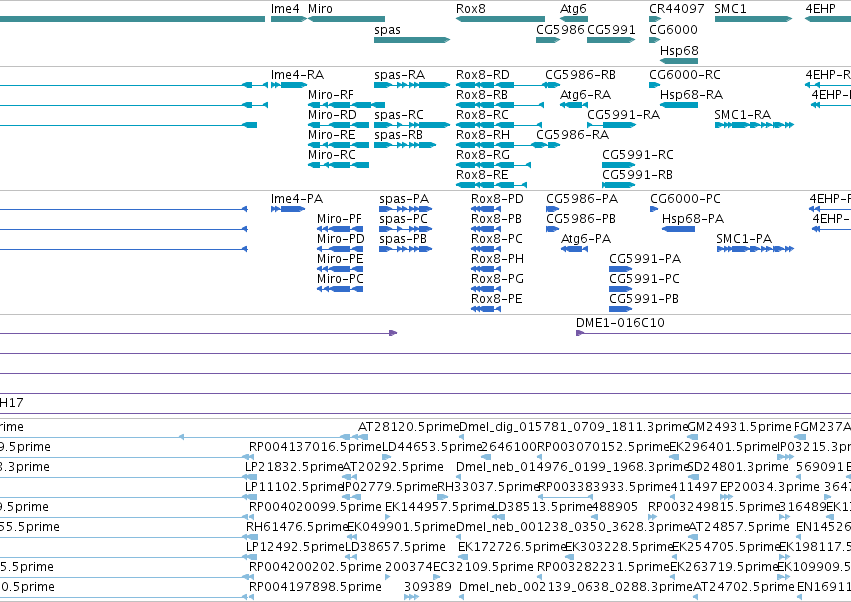Select the Rox8-PC protein label
The width and height of the screenshot is (851, 602).
click(497, 239)
